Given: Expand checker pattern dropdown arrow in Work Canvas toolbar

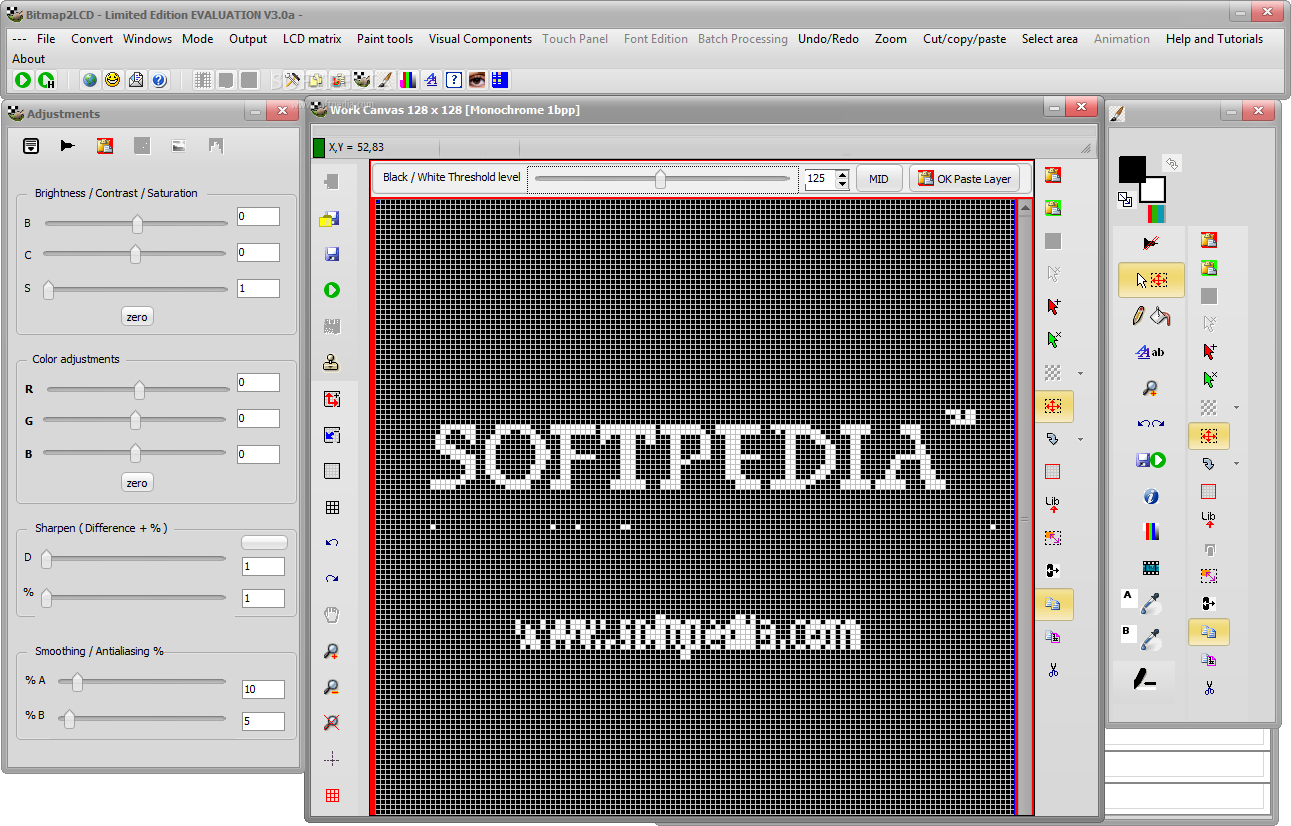Looking at the screenshot, I should (x=1080, y=374).
